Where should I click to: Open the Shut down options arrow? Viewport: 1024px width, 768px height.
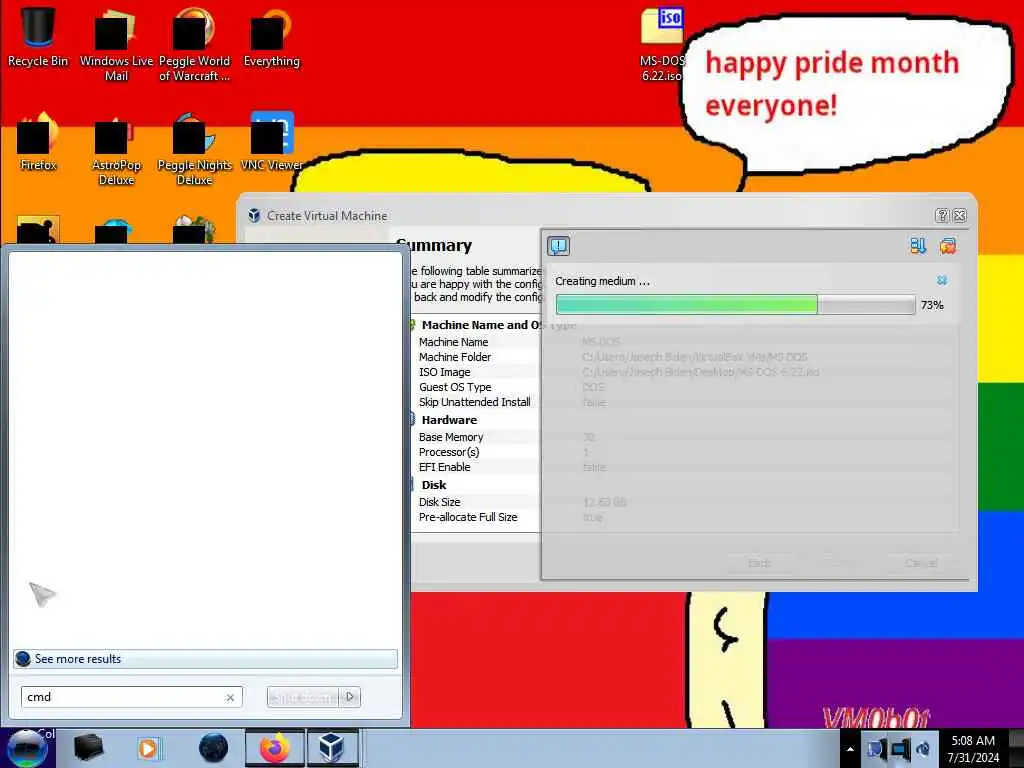350,697
